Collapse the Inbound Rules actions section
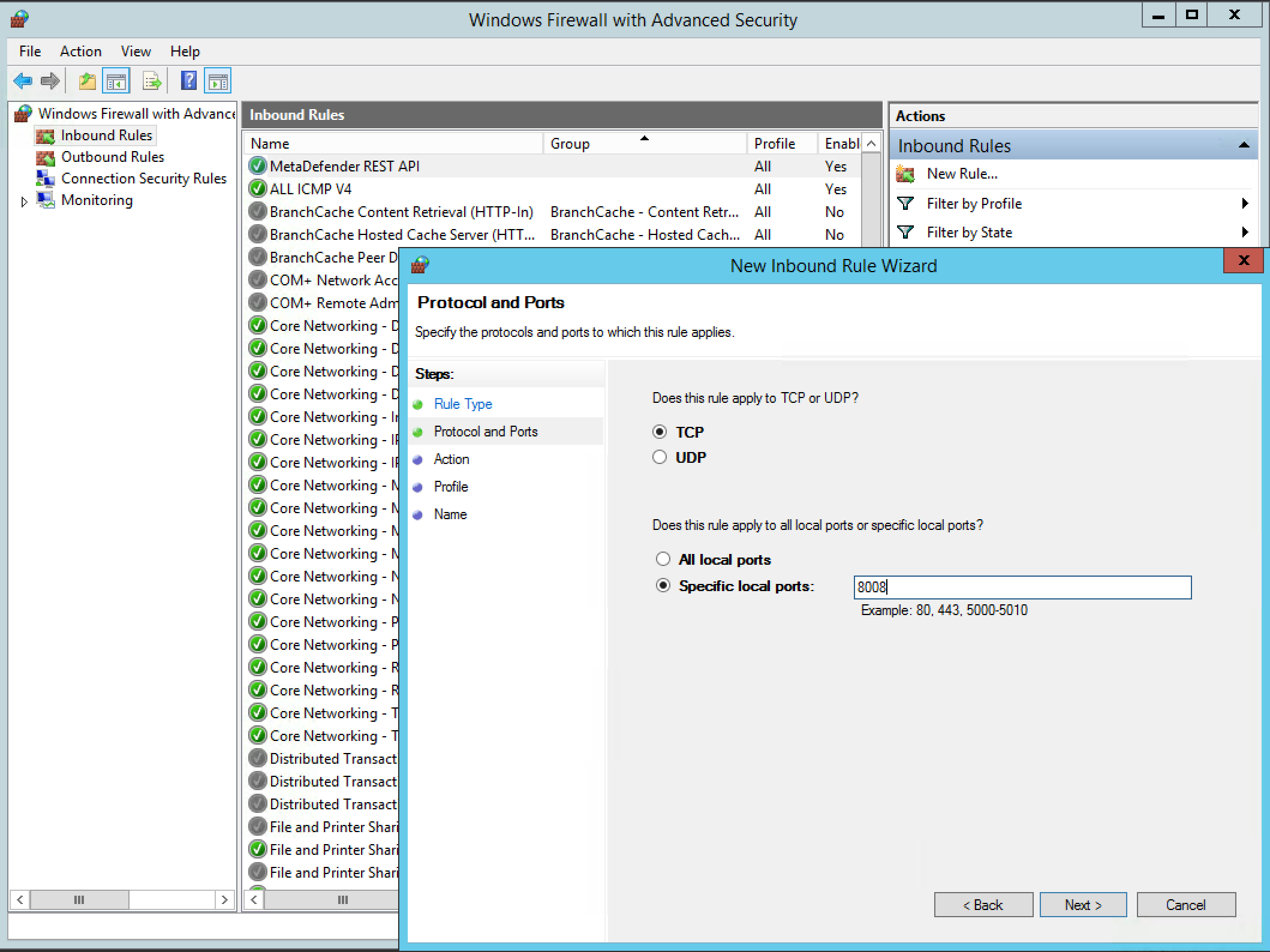Screen dimensions: 1270x952 (x=1244, y=145)
